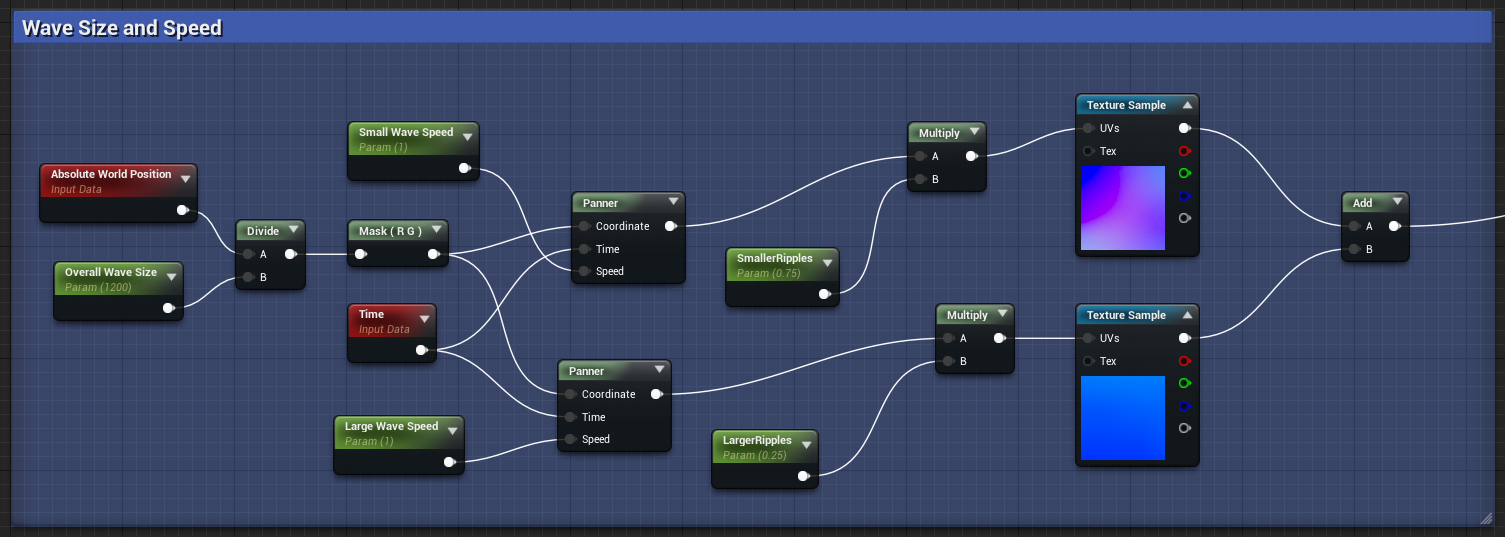Click the Divide node's output pin
Screen dimensions: 1505x537
[x=290, y=254]
